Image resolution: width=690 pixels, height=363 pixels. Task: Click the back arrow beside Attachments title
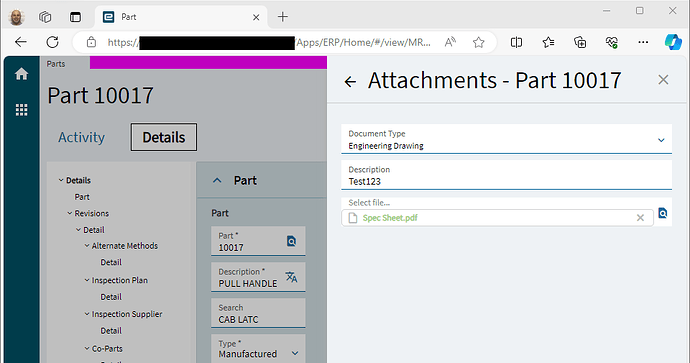(x=350, y=81)
